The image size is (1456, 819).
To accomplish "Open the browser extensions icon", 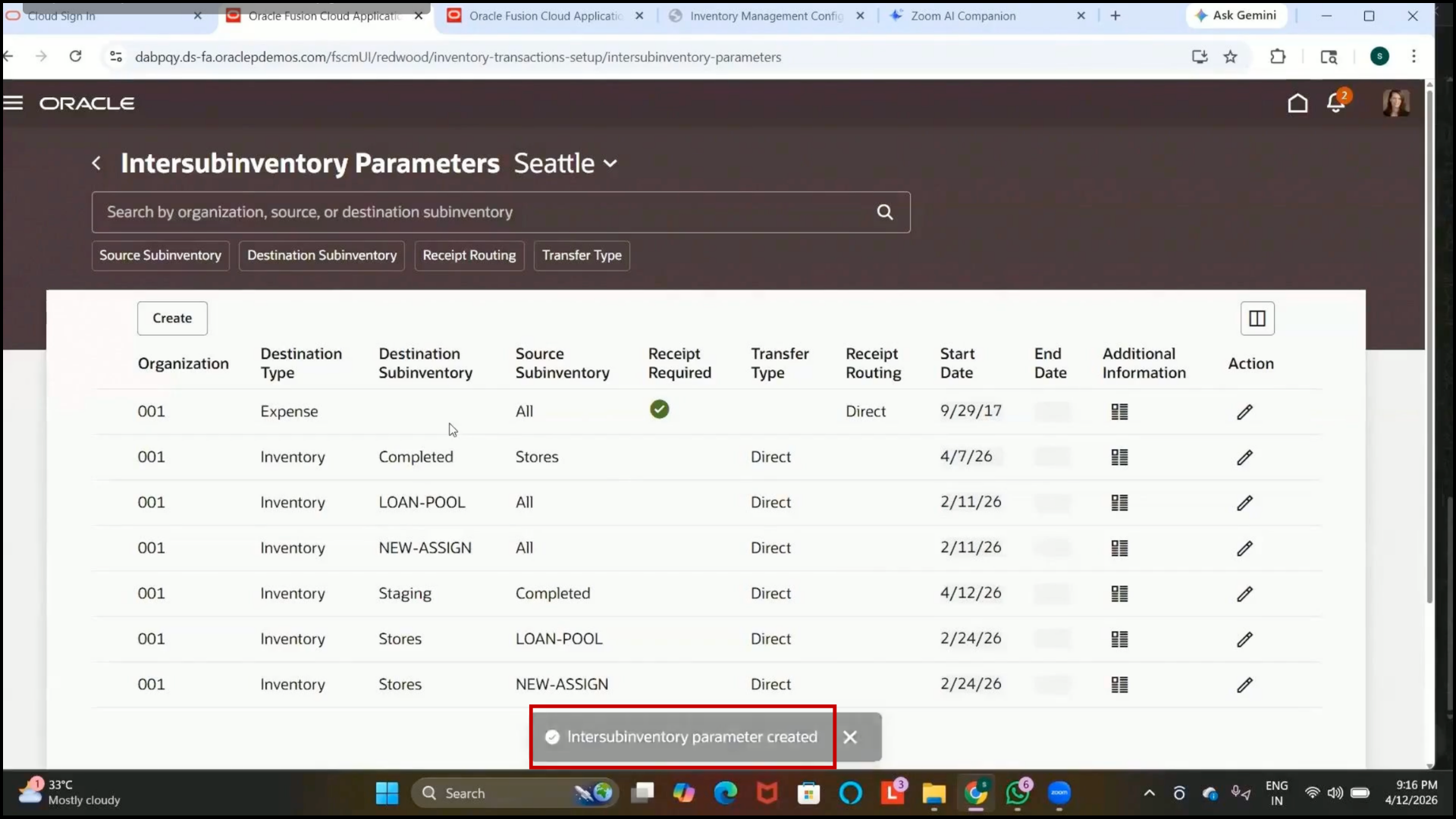I will tap(1278, 57).
